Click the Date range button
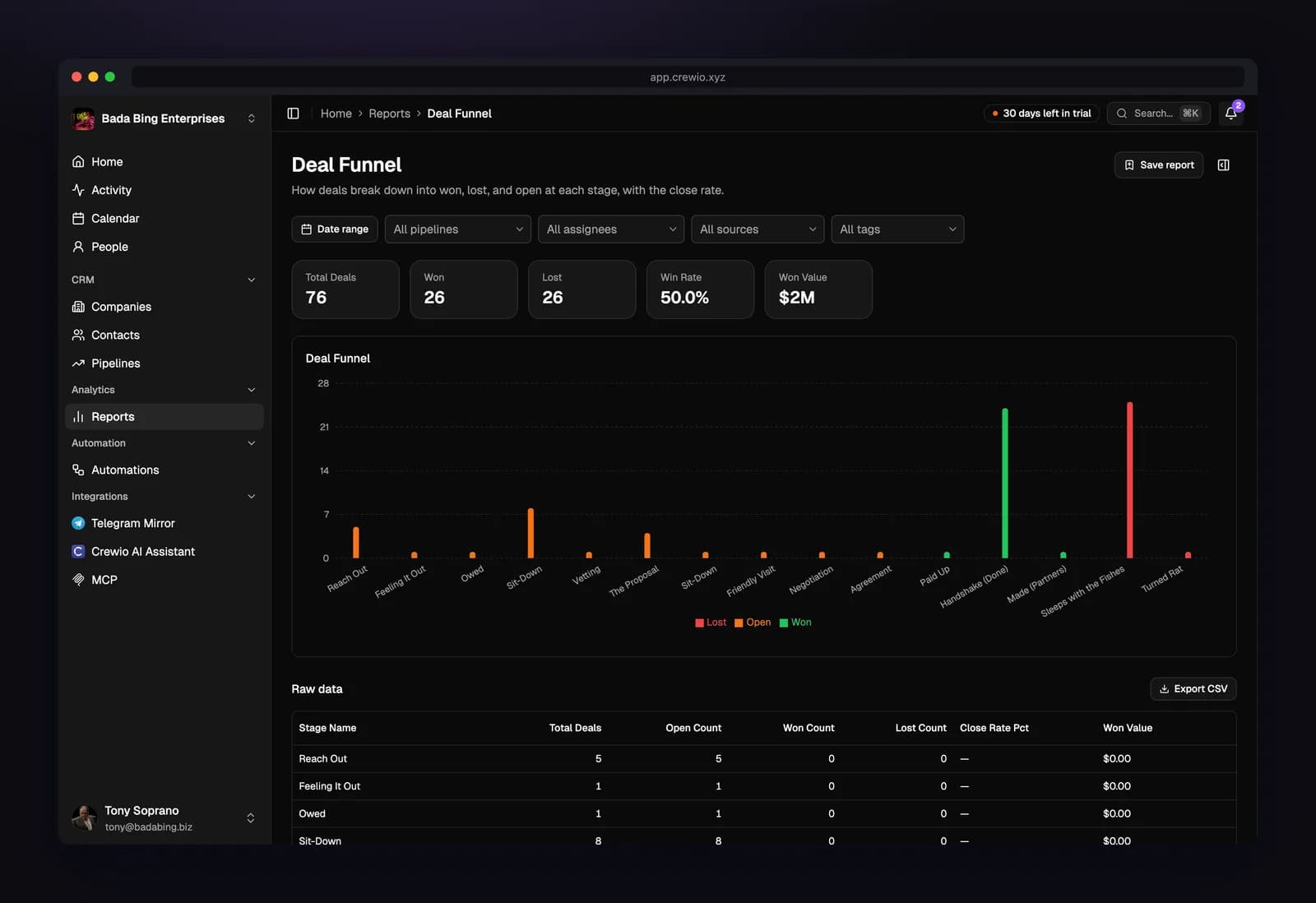1316x903 pixels. 335,229
